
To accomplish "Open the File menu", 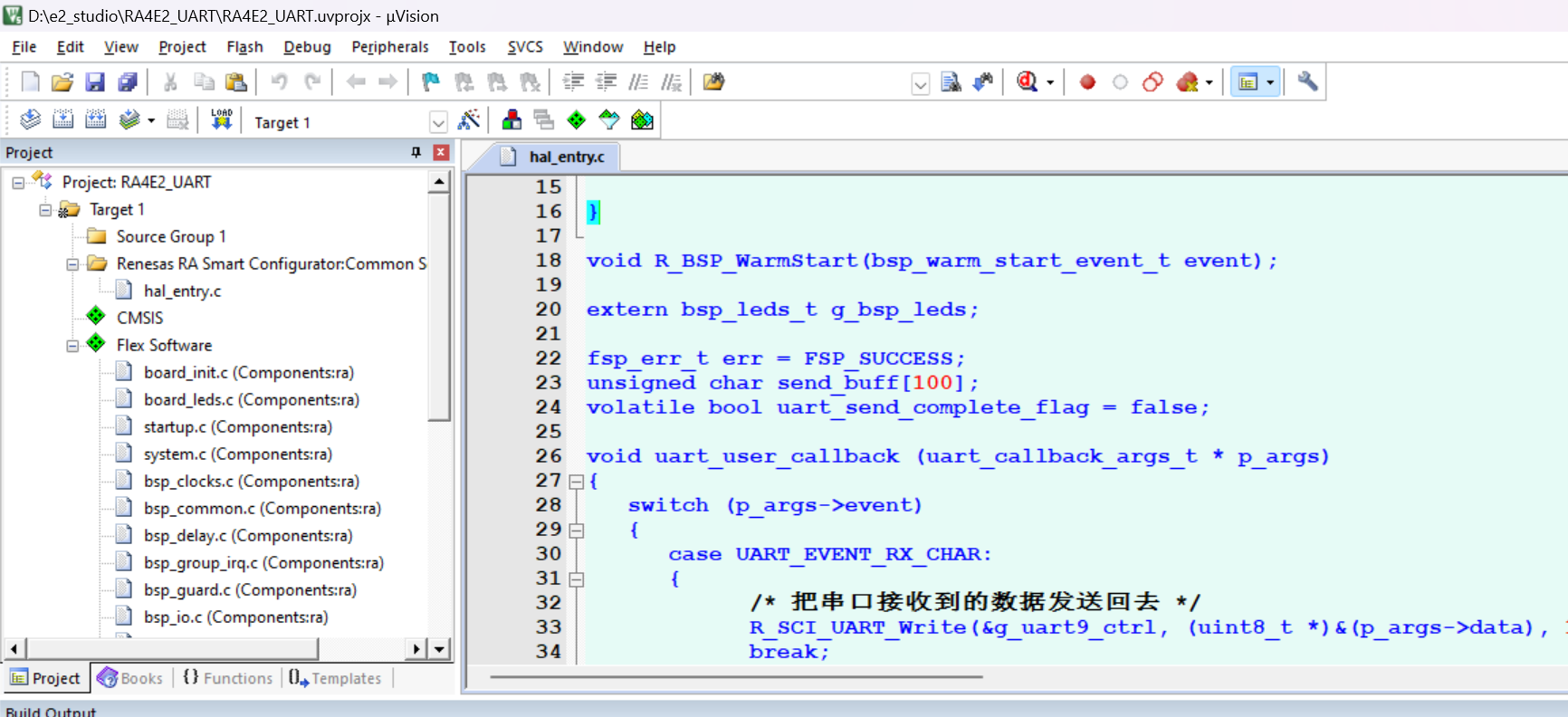I will (x=24, y=47).
